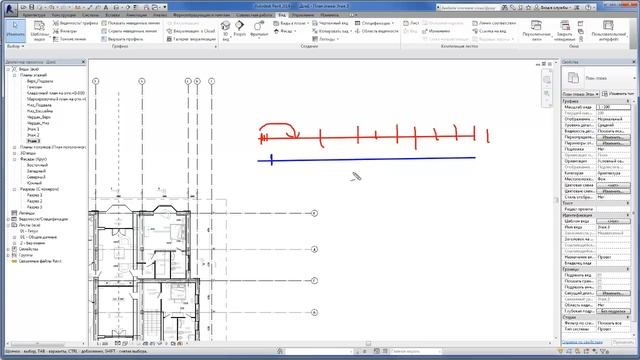
Task: Switch to the Архитектура ribbon tab
Action: tap(34, 15)
